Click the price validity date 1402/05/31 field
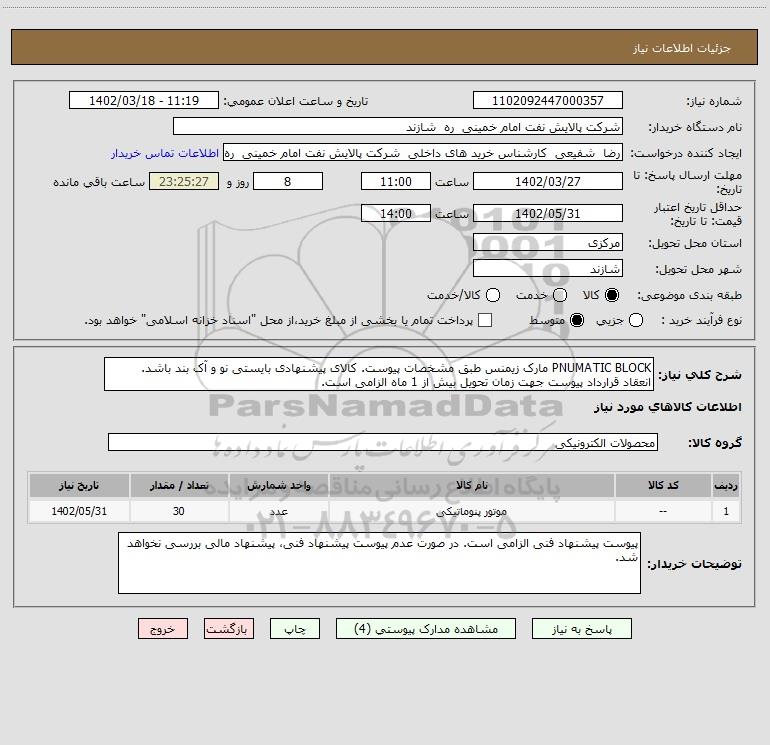770x745 pixels. pyautogui.click(x=548, y=214)
